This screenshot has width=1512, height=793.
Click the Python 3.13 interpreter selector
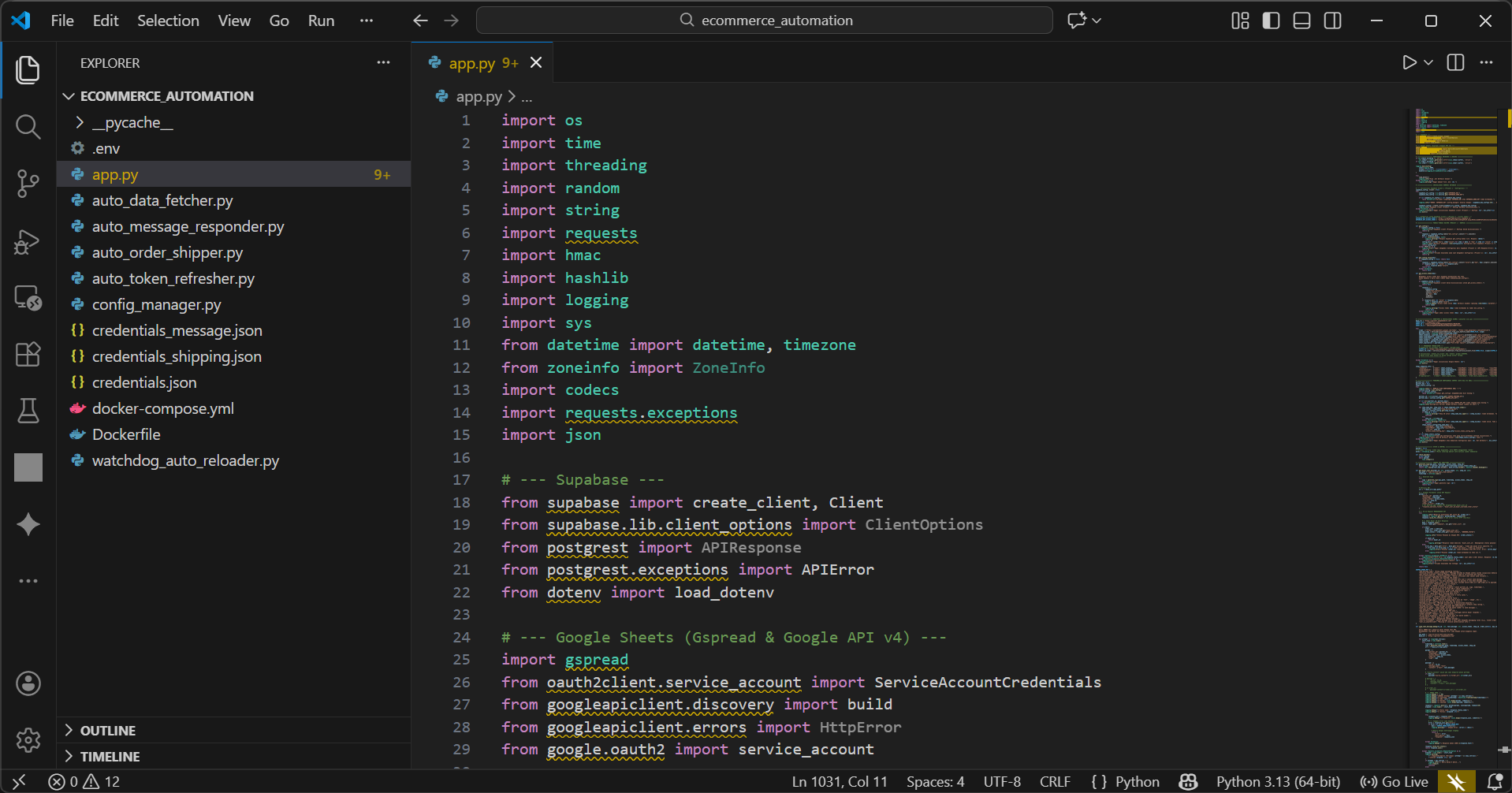point(1277,782)
